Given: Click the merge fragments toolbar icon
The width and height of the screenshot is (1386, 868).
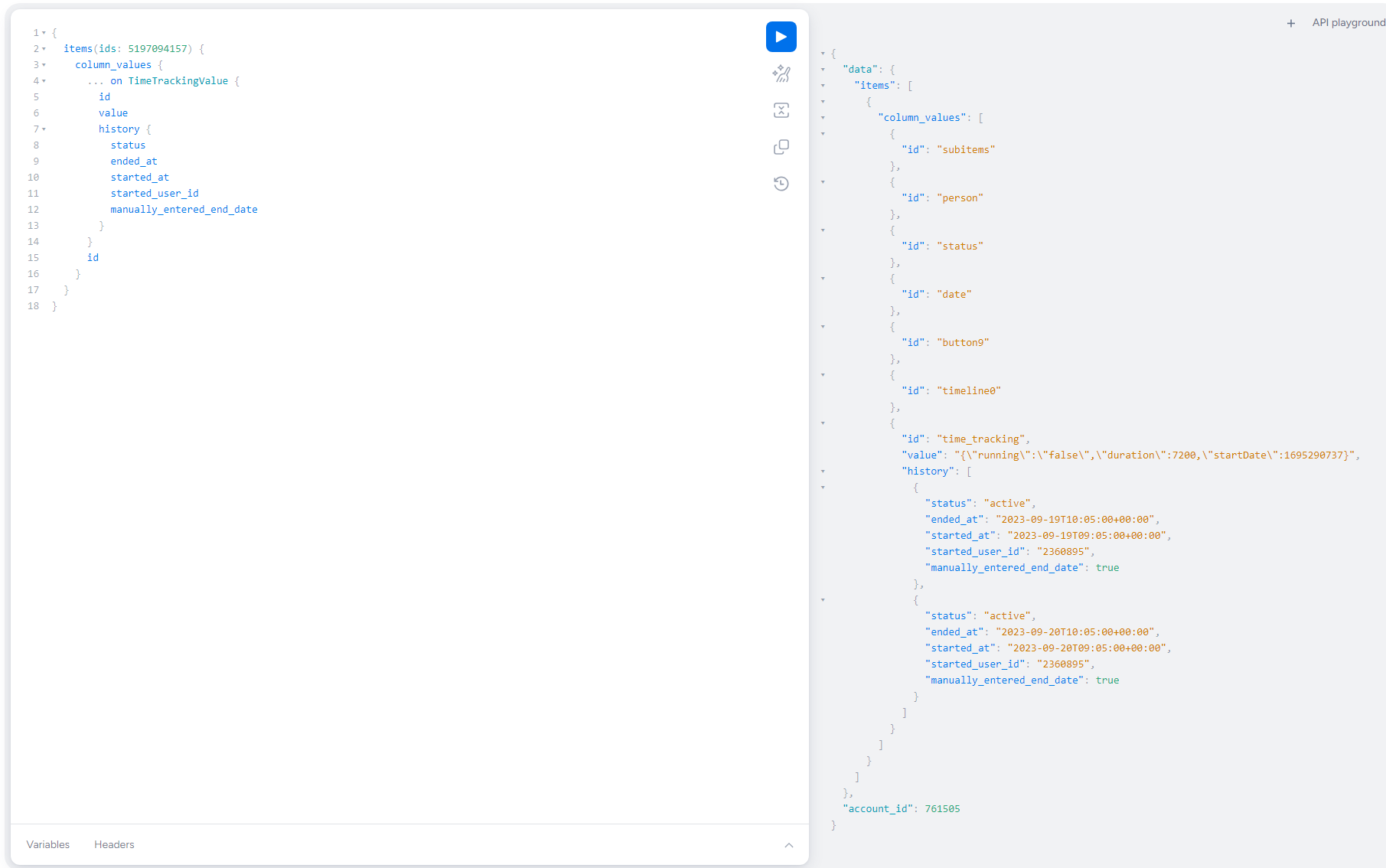Looking at the screenshot, I should tap(781, 110).
